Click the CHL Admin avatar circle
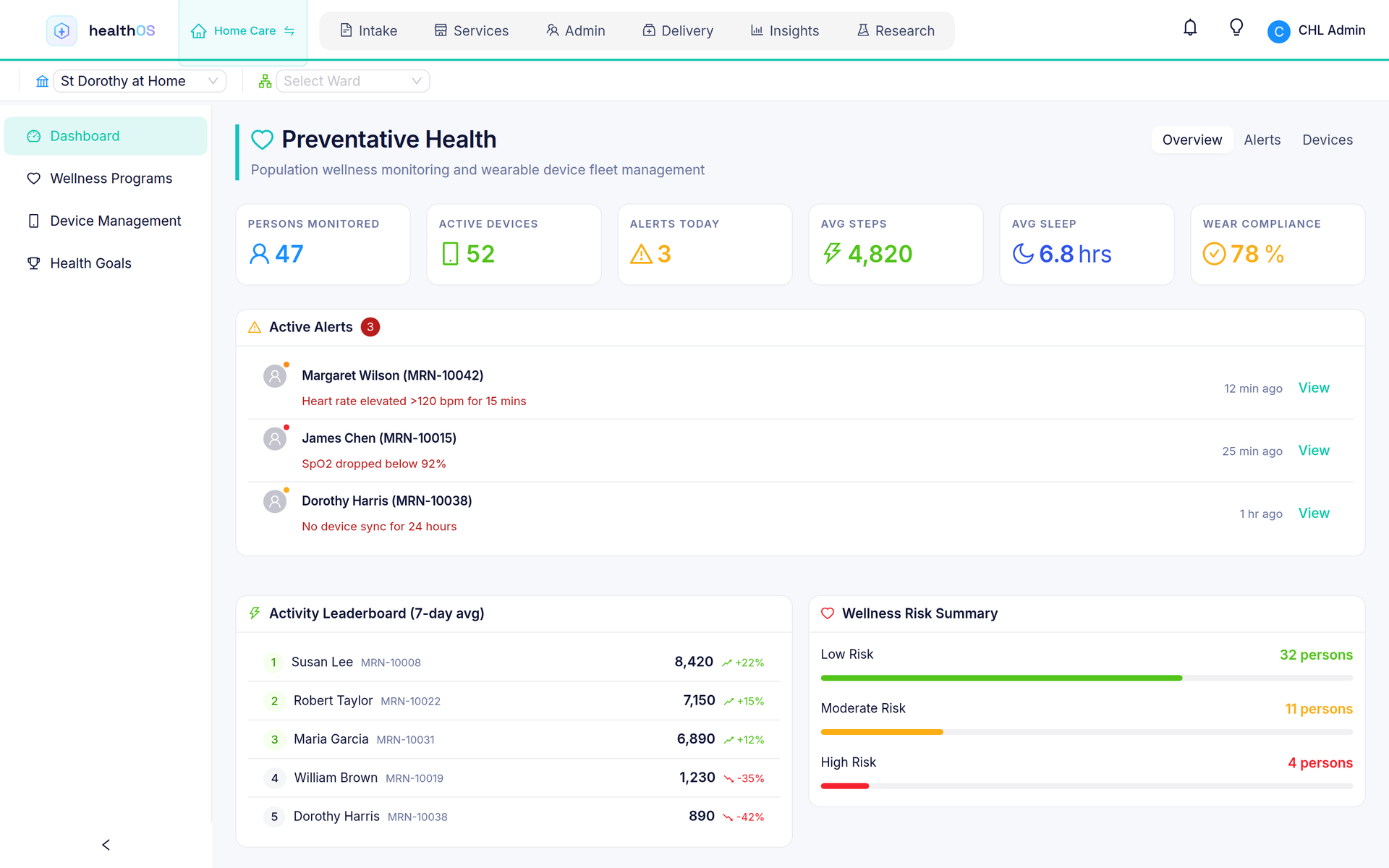 coord(1278,31)
